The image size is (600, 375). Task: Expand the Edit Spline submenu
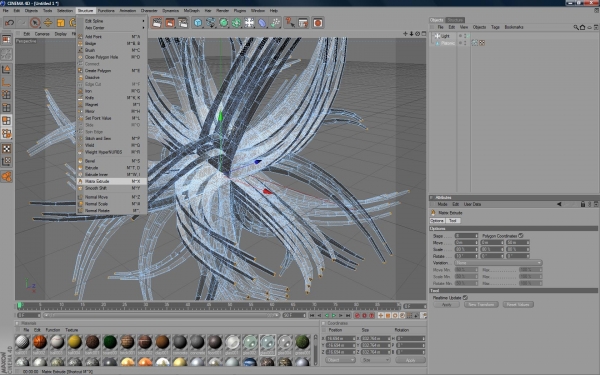[x=111, y=21]
